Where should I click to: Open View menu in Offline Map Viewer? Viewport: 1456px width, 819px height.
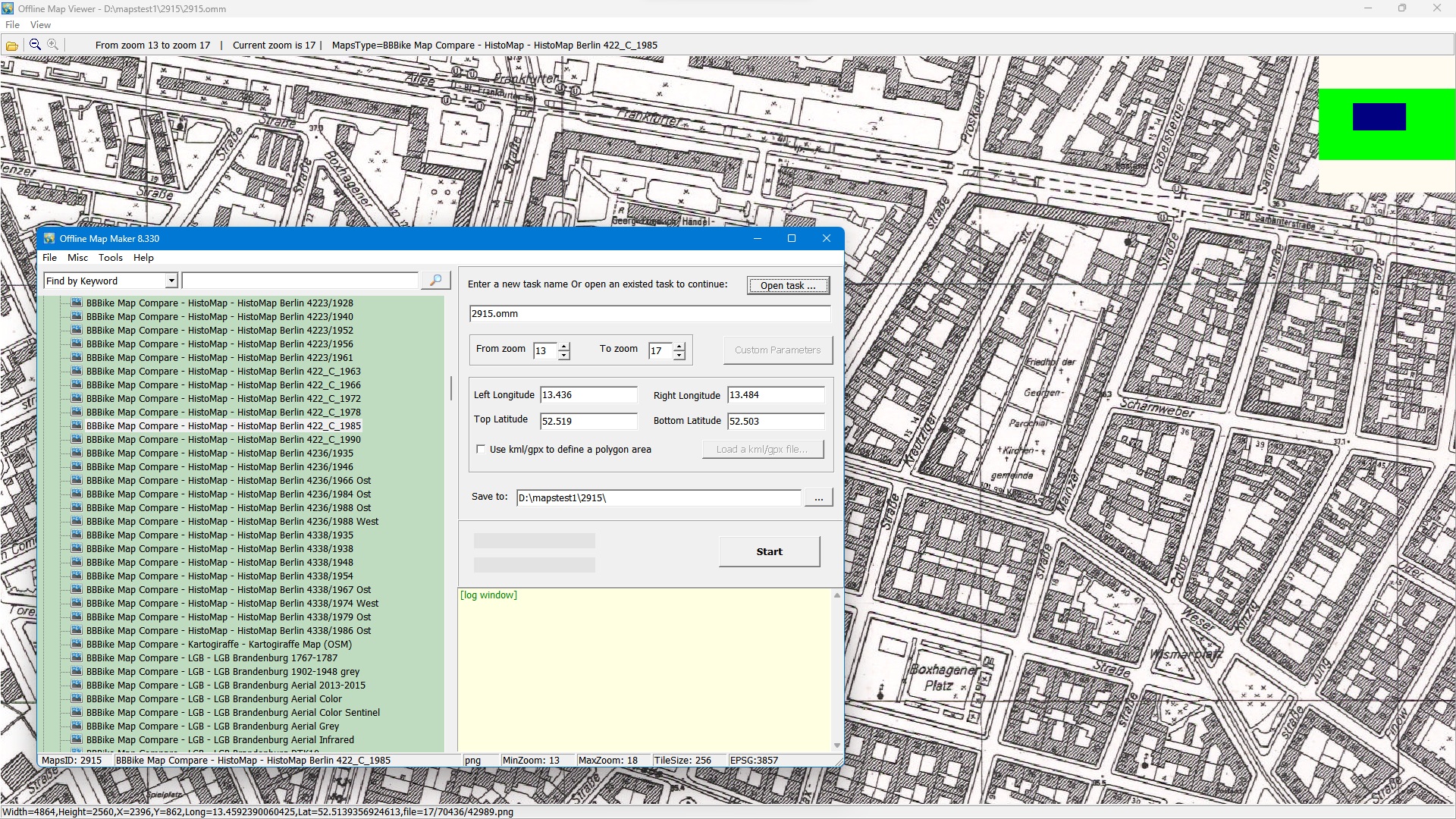click(40, 25)
